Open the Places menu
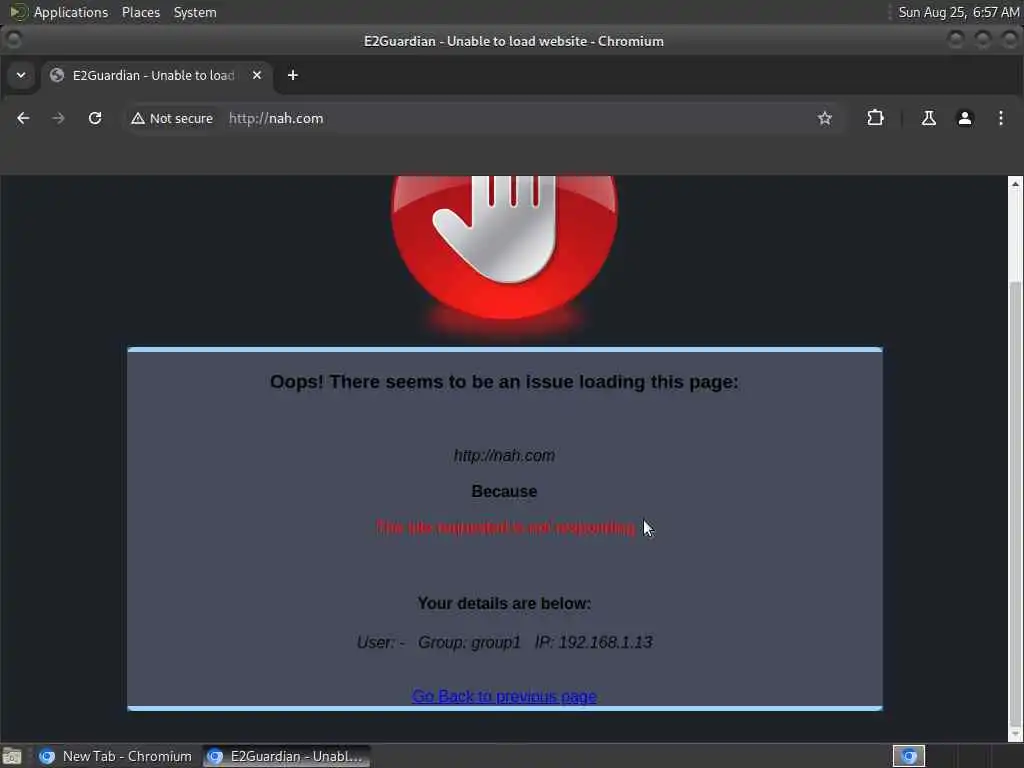 point(141,12)
